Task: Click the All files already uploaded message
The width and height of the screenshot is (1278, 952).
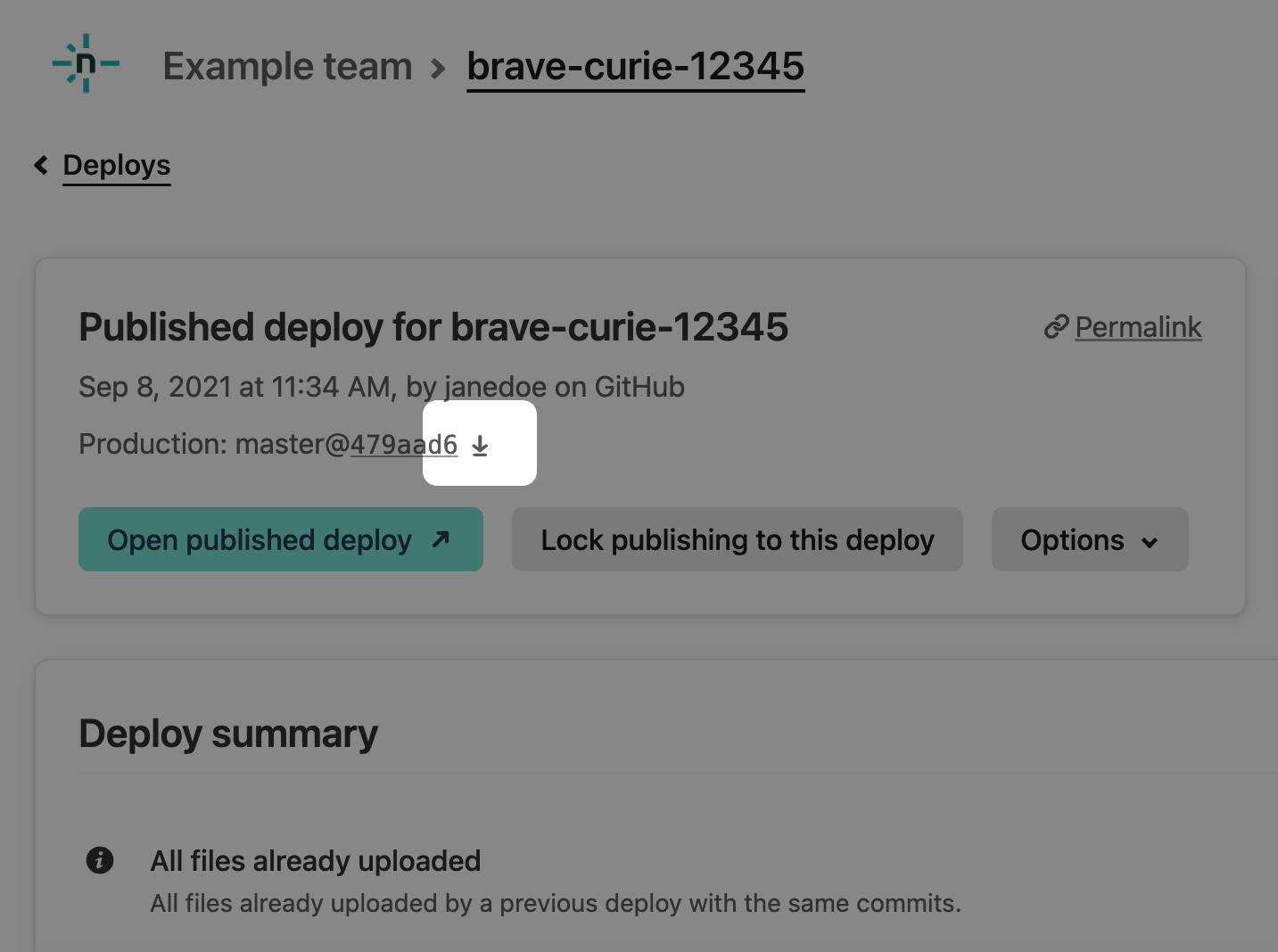Action: (316, 861)
